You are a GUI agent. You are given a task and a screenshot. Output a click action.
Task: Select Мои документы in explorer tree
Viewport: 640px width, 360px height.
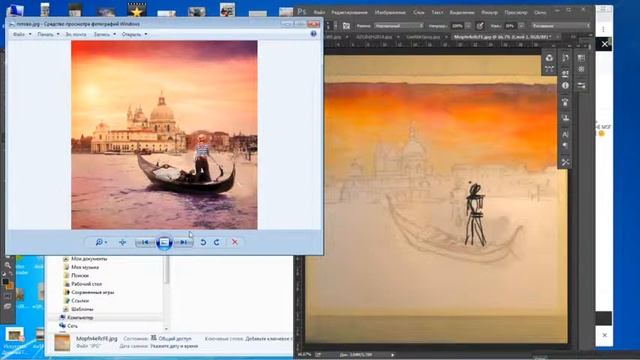point(89,259)
